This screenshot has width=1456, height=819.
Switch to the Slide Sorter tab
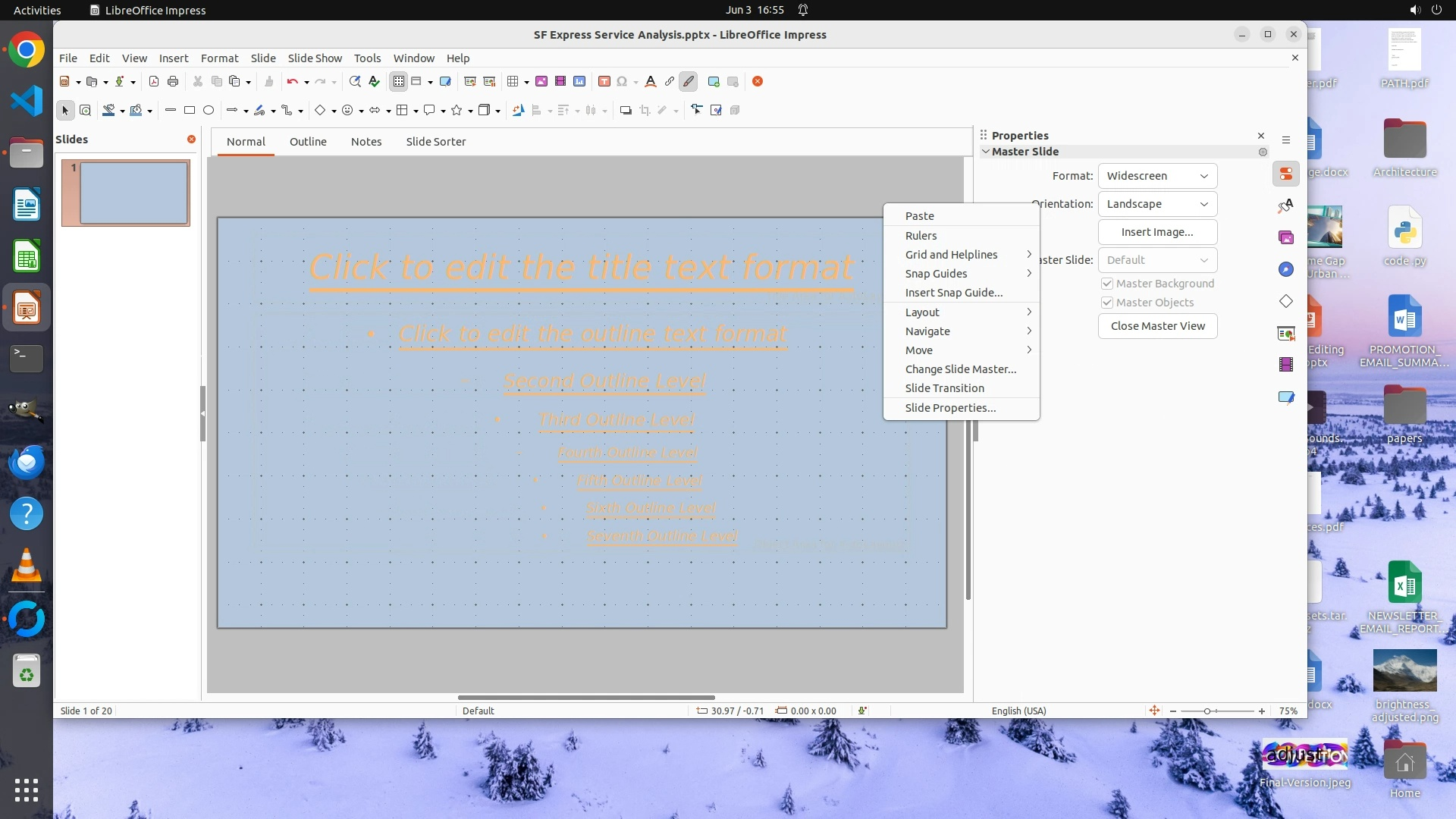(435, 142)
